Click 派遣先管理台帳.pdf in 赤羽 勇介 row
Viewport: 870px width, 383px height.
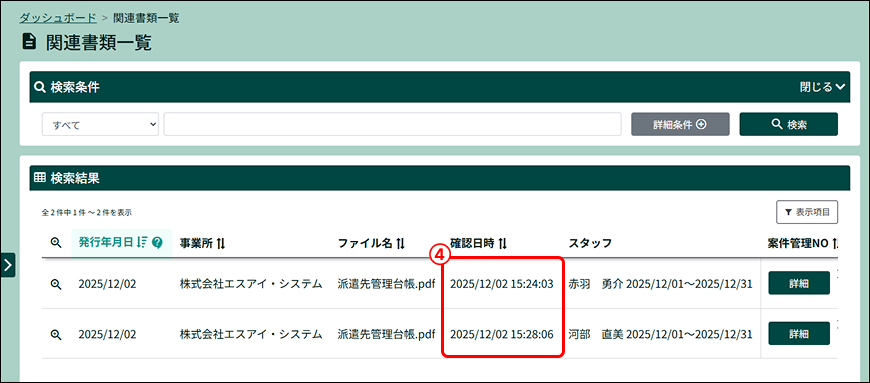(387, 284)
